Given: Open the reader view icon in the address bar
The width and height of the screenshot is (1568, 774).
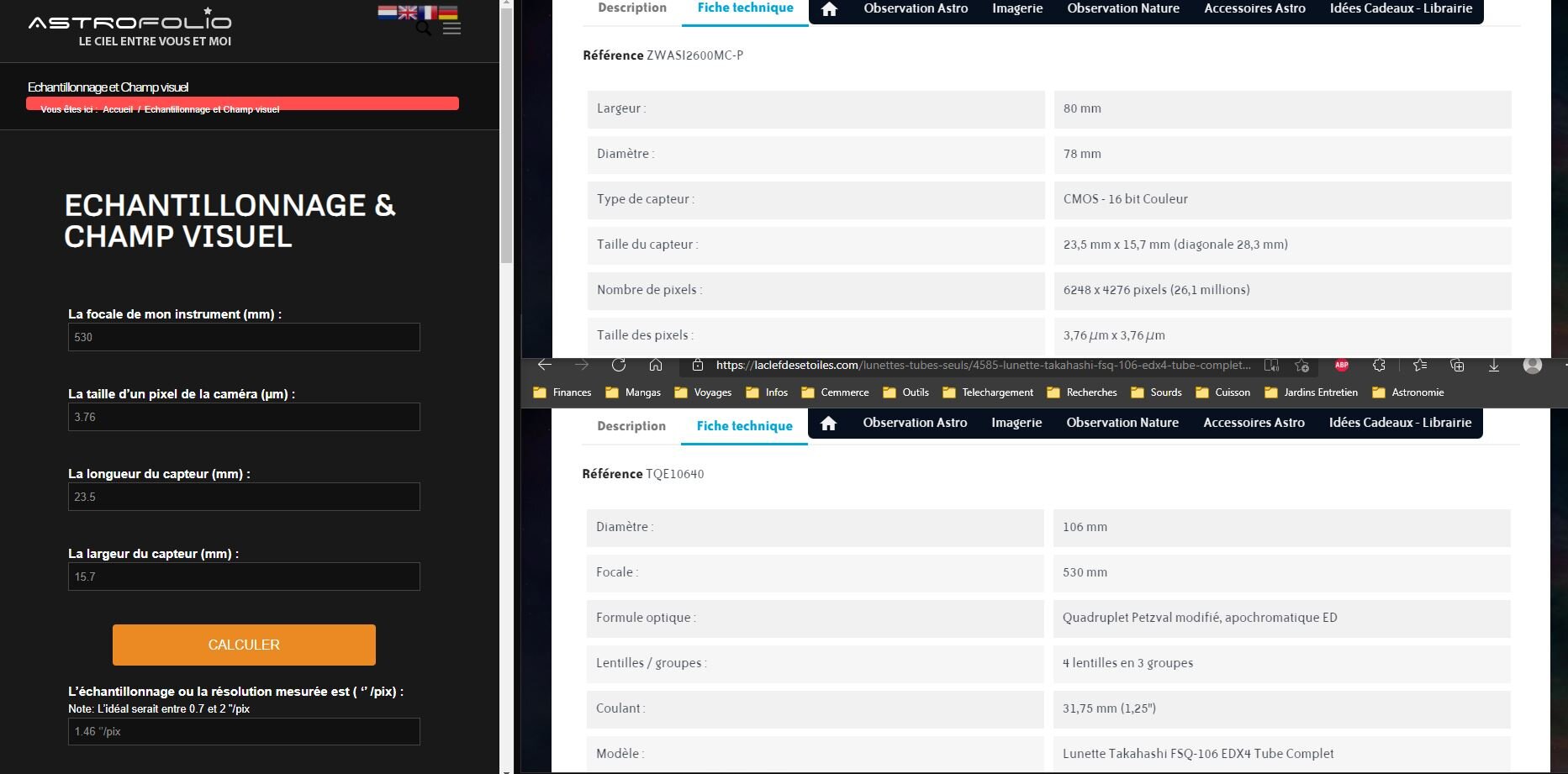Looking at the screenshot, I should (1271, 365).
